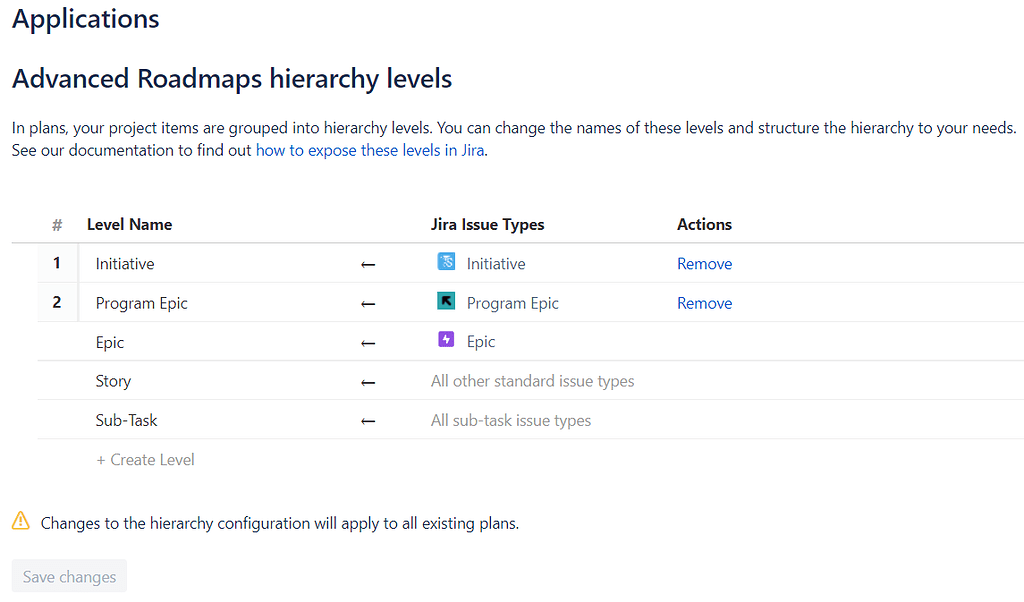Image resolution: width=1024 pixels, height=602 pixels.
Task: Click the Initiative issue type icon
Action: click(x=446, y=263)
